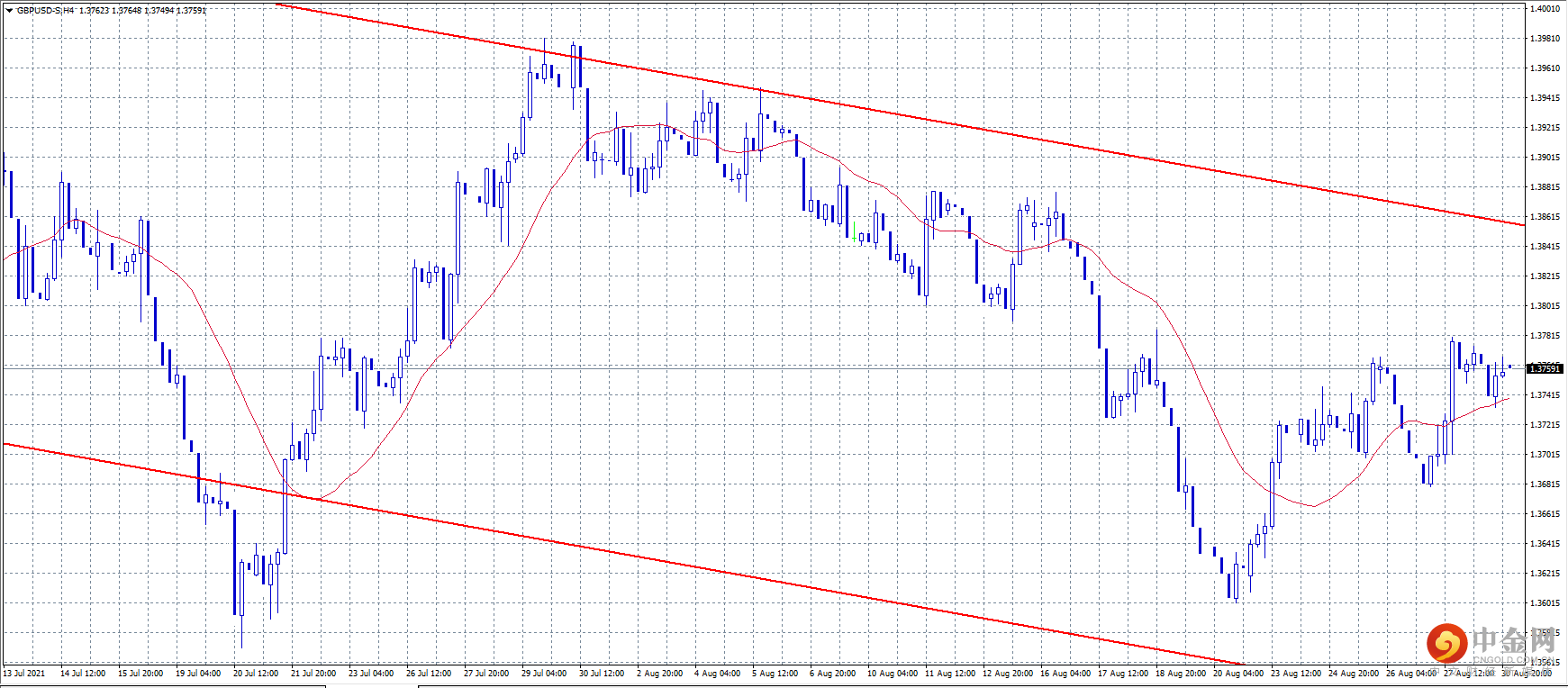Click the 13 Jul 2021 date label
The height and width of the screenshot is (688, 1568).
24,673
